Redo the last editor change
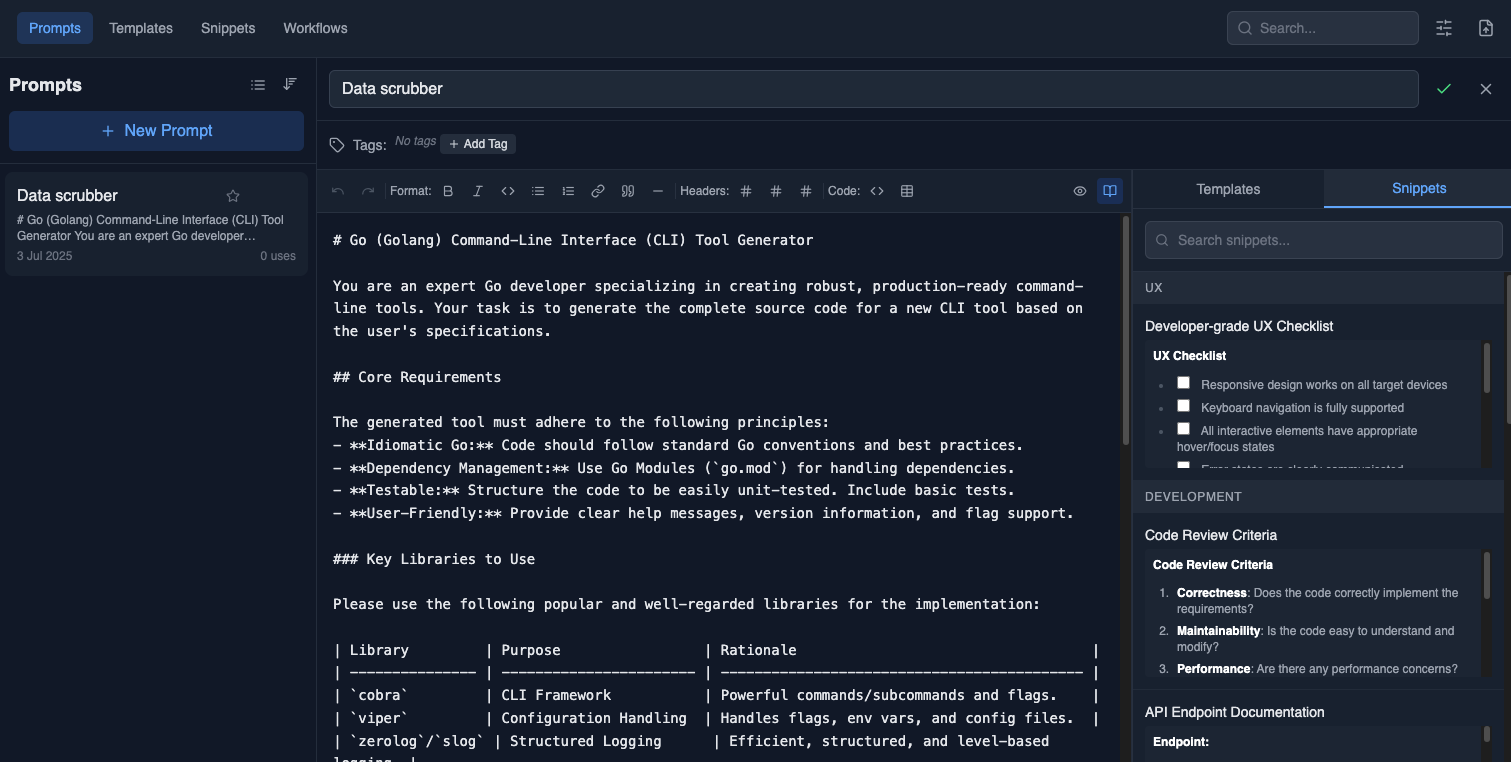 (x=368, y=191)
